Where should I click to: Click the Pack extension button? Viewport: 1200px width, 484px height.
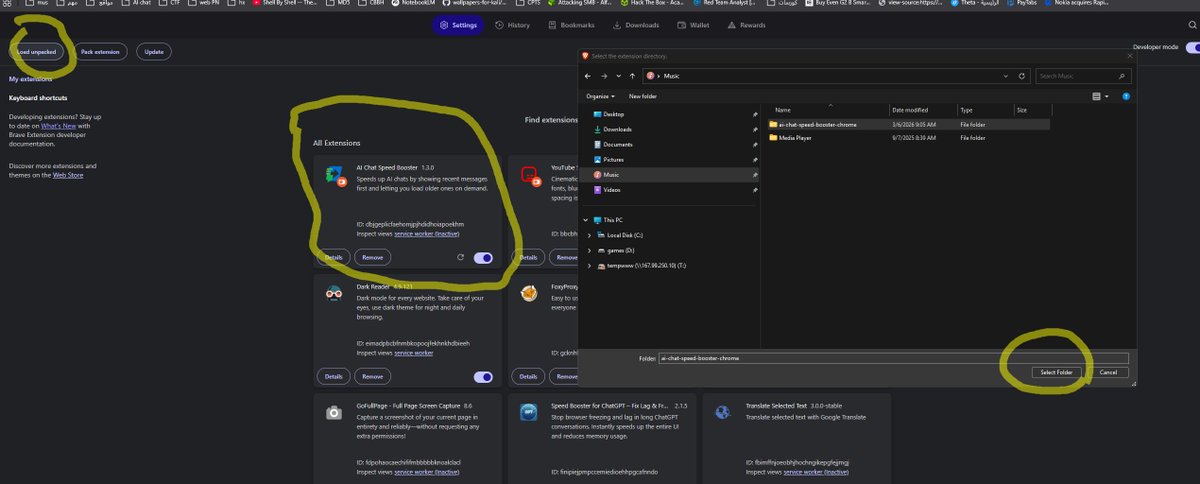(x=100, y=51)
